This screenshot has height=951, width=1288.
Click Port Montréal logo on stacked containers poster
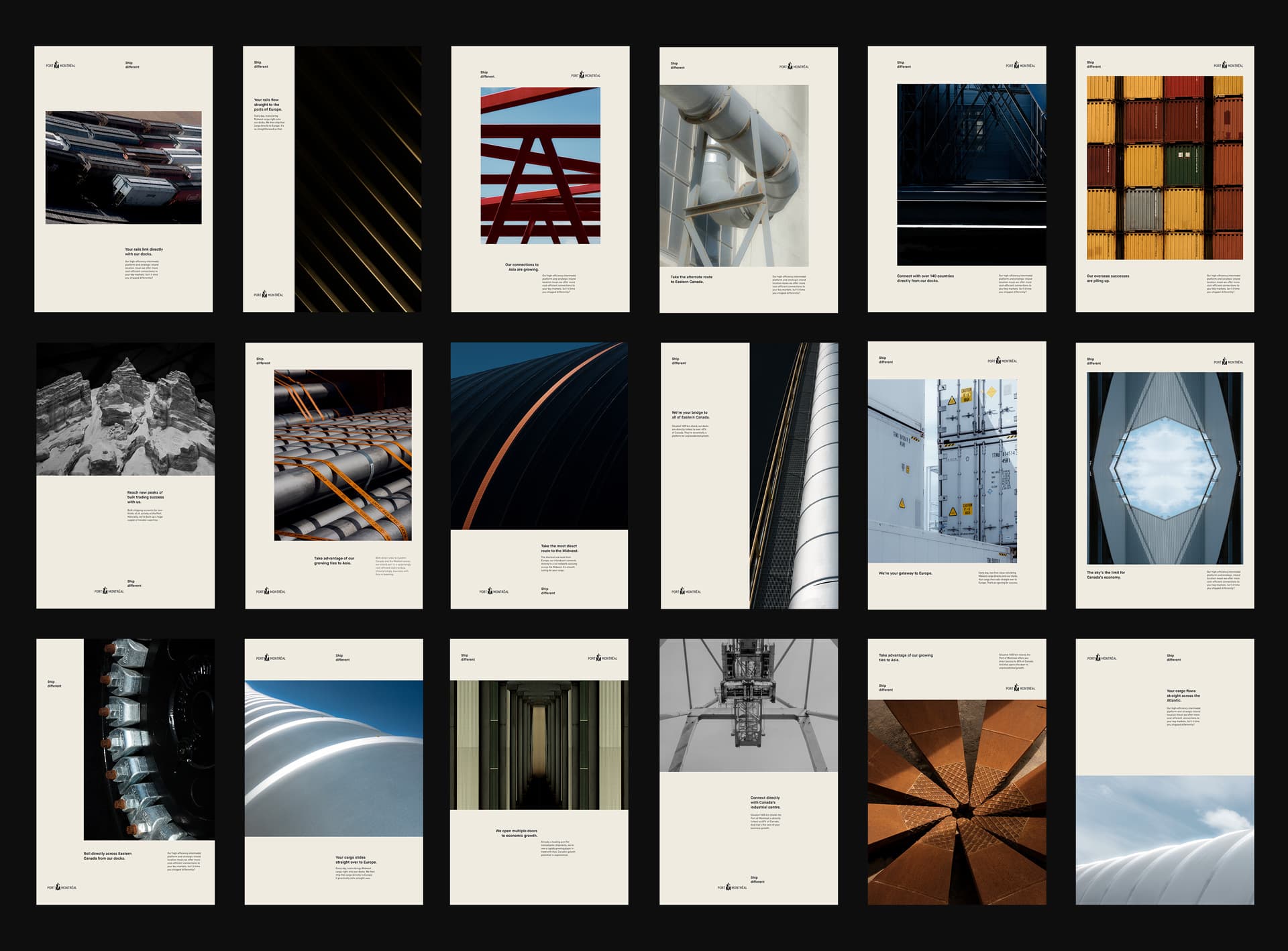(1228, 66)
